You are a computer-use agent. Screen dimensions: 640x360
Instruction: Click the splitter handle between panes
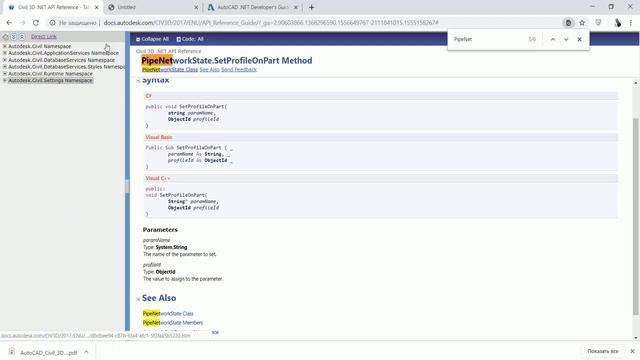click(x=127, y=186)
